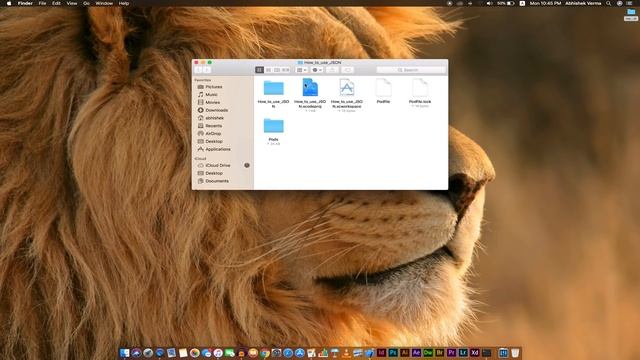Launch Adobe Illustrator from the Dock
This screenshot has width=640, height=360.
click(x=404, y=353)
